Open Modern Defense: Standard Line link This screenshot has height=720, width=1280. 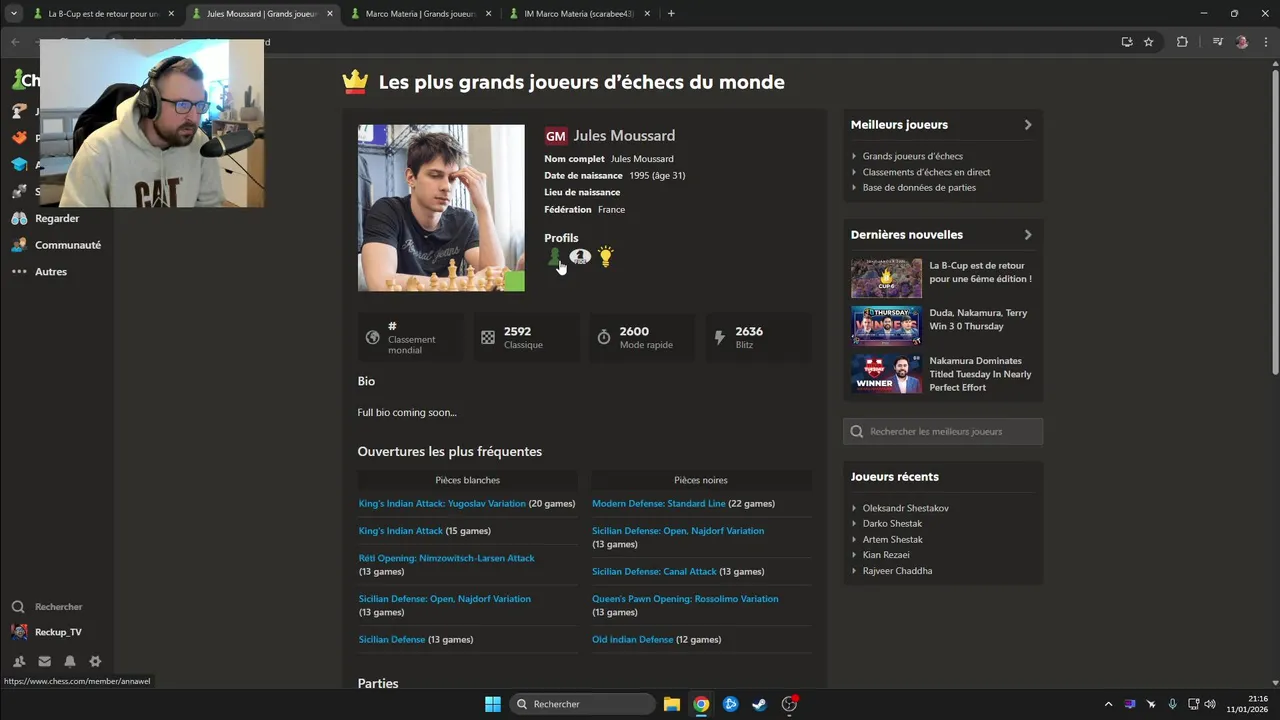658,504
